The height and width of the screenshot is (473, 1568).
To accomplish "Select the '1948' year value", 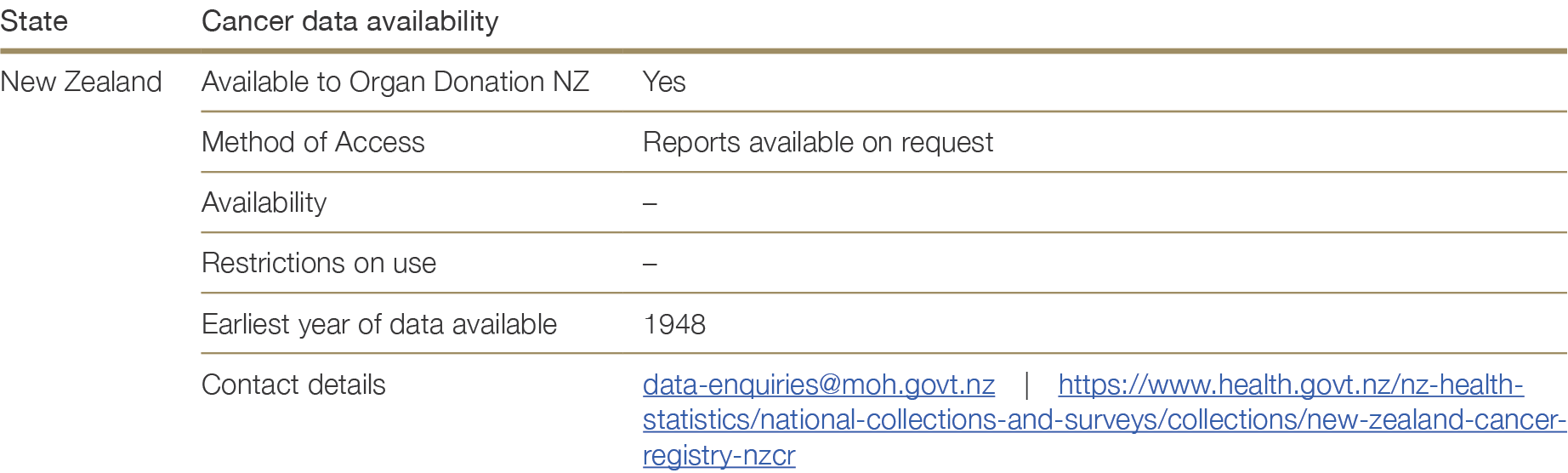I will [x=674, y=325].
